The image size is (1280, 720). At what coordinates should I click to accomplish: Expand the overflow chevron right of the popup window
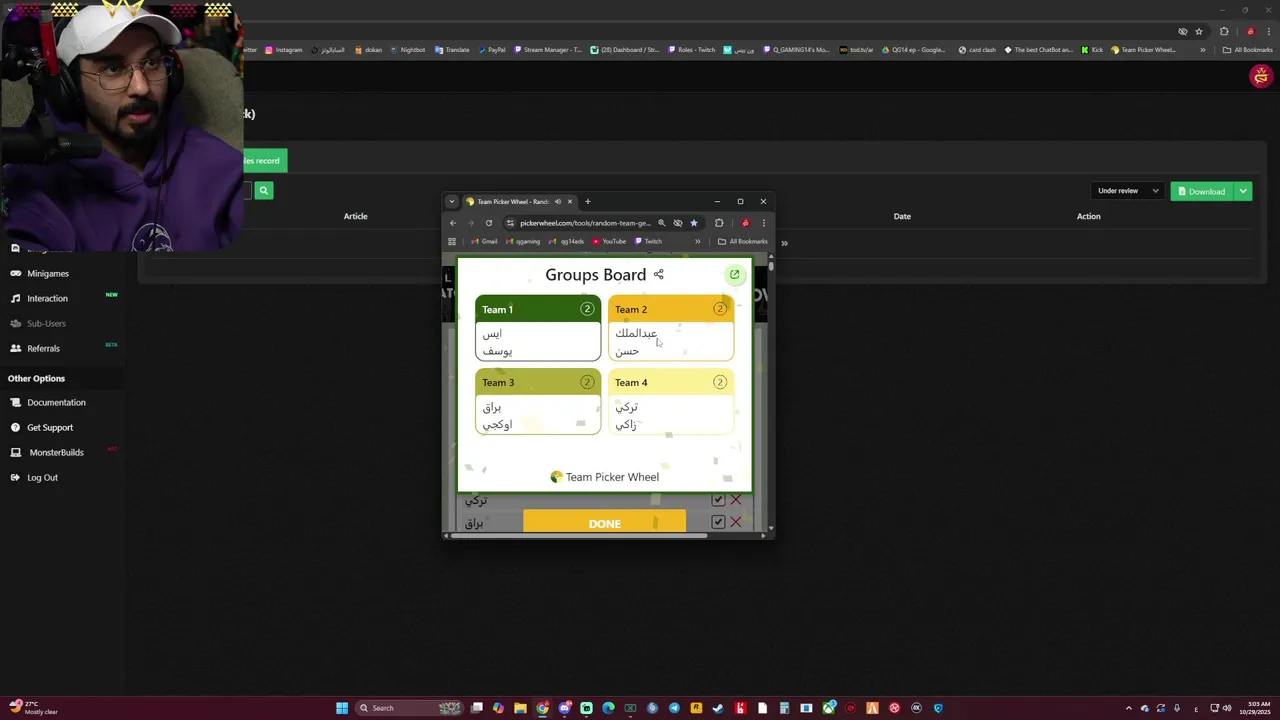[x=784, y=243]
